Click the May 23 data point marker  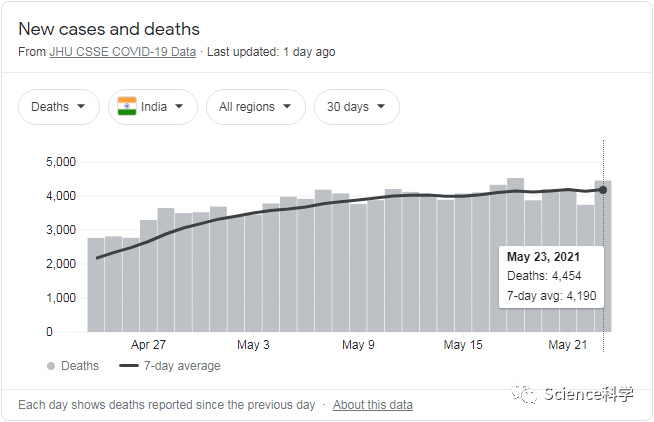[x=603, y=190]
